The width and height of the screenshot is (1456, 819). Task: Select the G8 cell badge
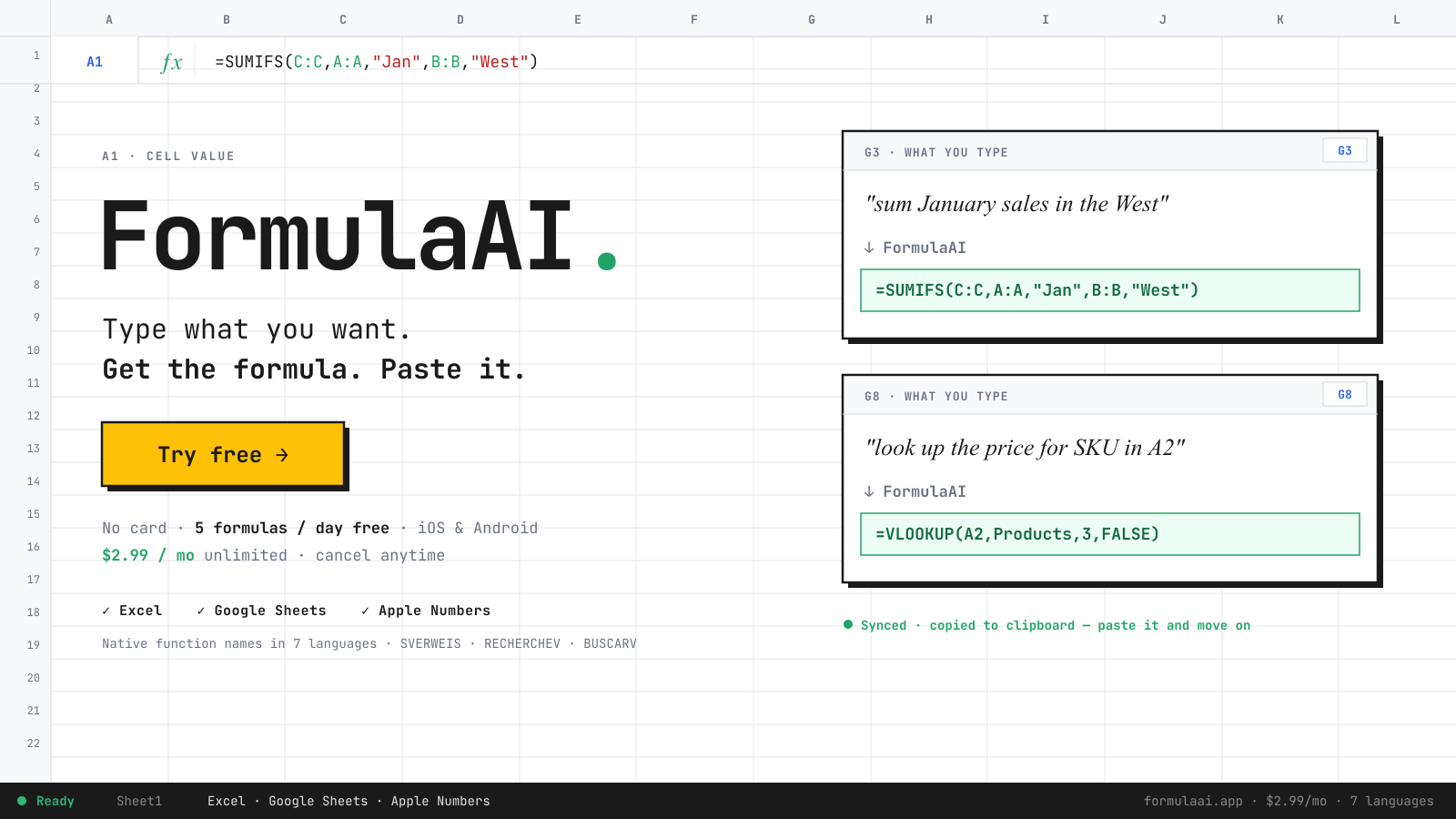tap(1345, 395)
